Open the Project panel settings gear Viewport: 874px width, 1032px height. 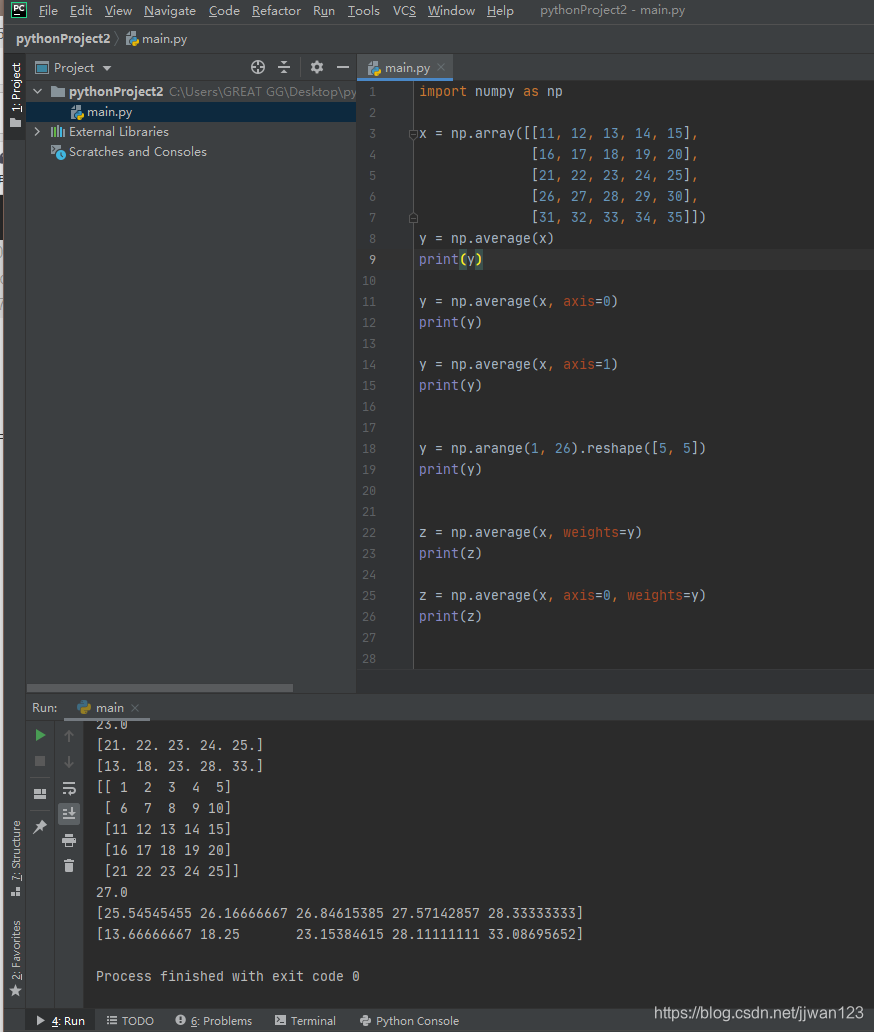coord(317,67)
